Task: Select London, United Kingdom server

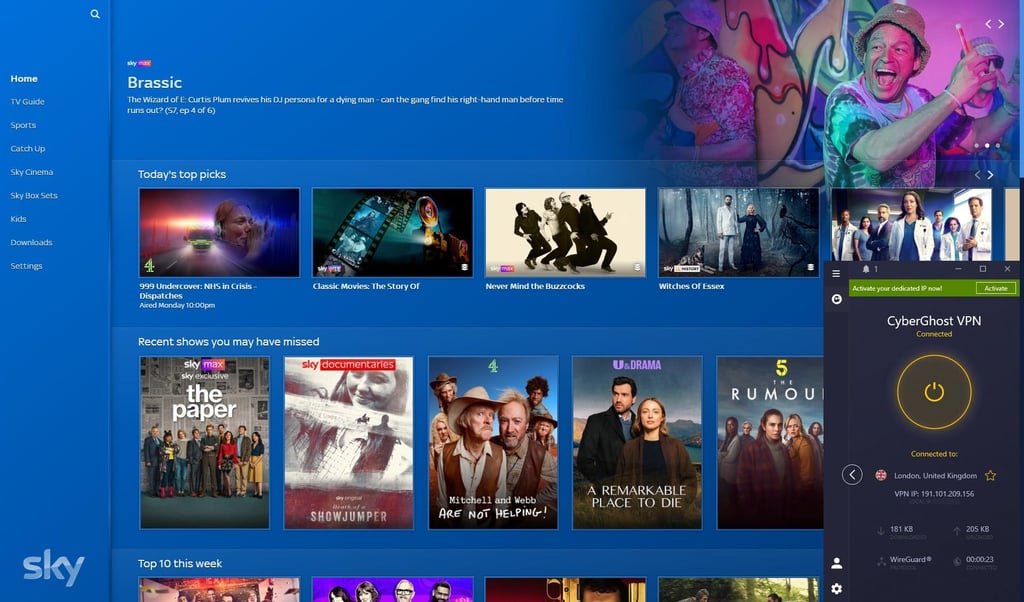Action: point(935,475)
